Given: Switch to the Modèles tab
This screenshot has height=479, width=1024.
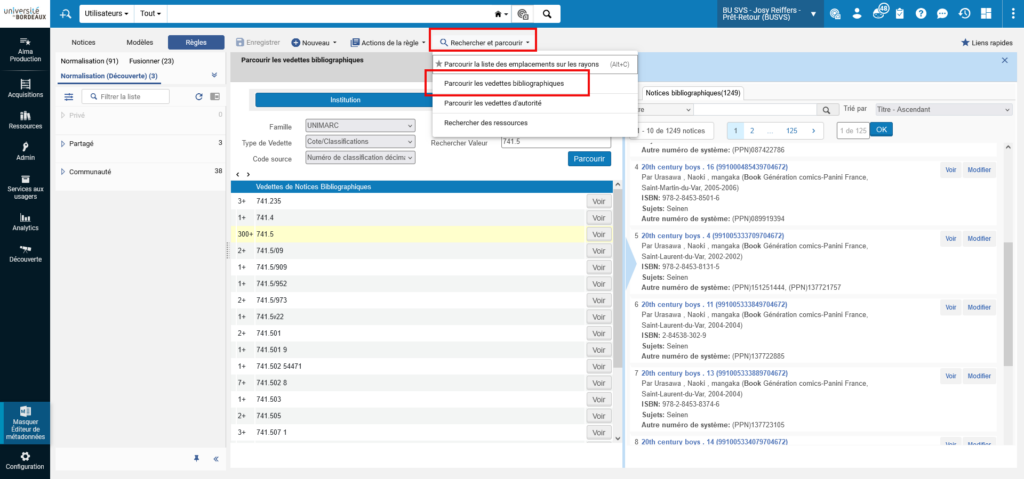Looking at the screenshot, I should (140, 42).
